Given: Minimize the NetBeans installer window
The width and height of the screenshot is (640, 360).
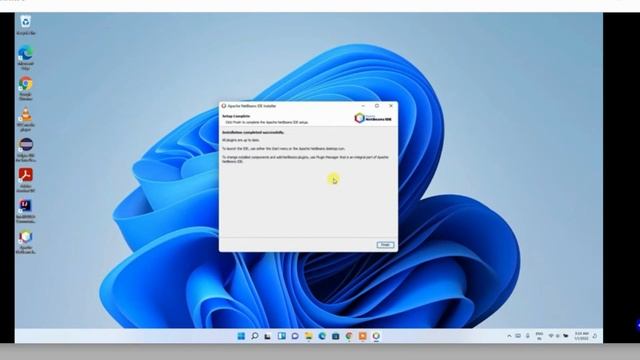Looking at the screenshot, I should [363, 106].
